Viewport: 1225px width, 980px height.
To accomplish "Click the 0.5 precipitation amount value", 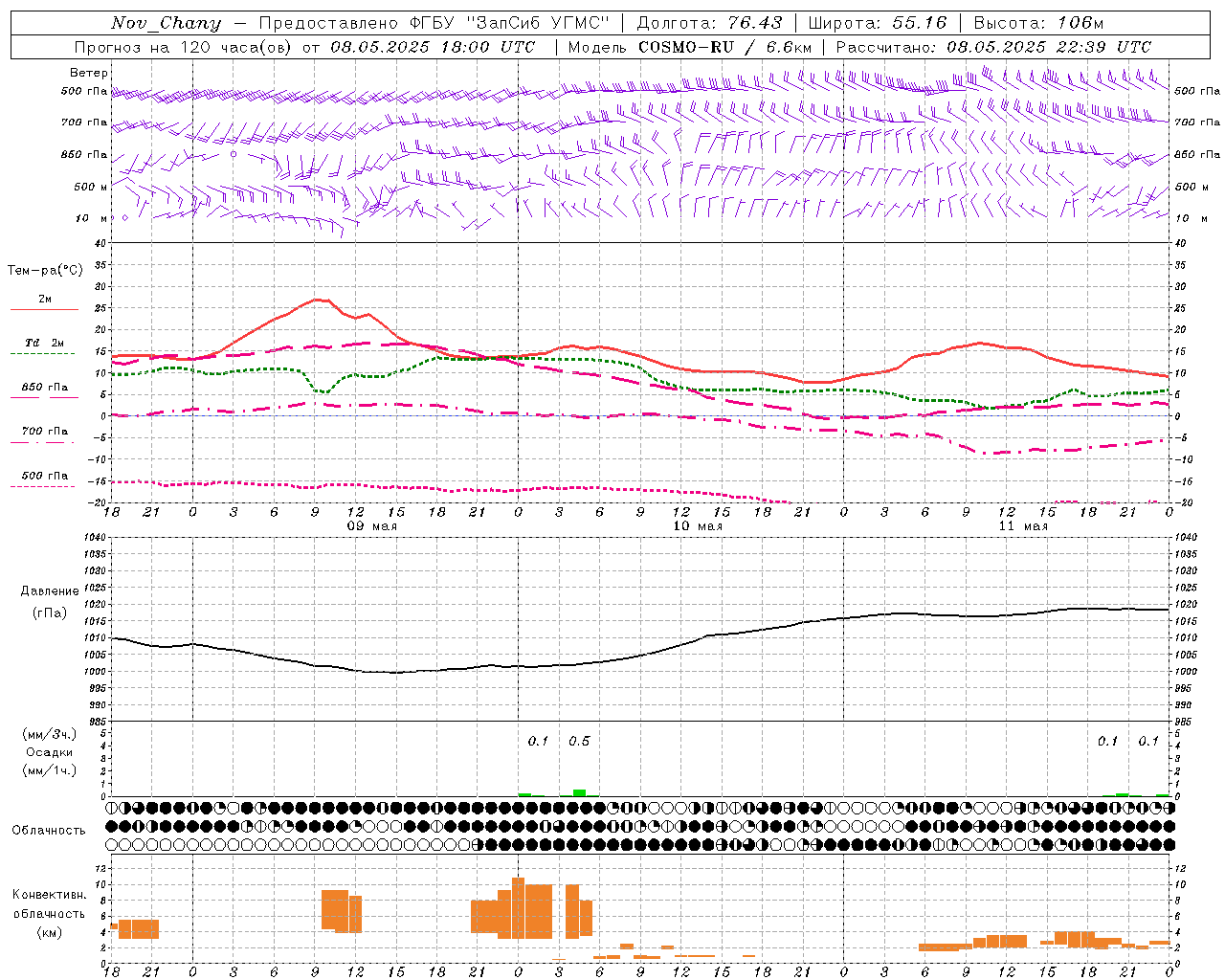I will pos(579,741).
